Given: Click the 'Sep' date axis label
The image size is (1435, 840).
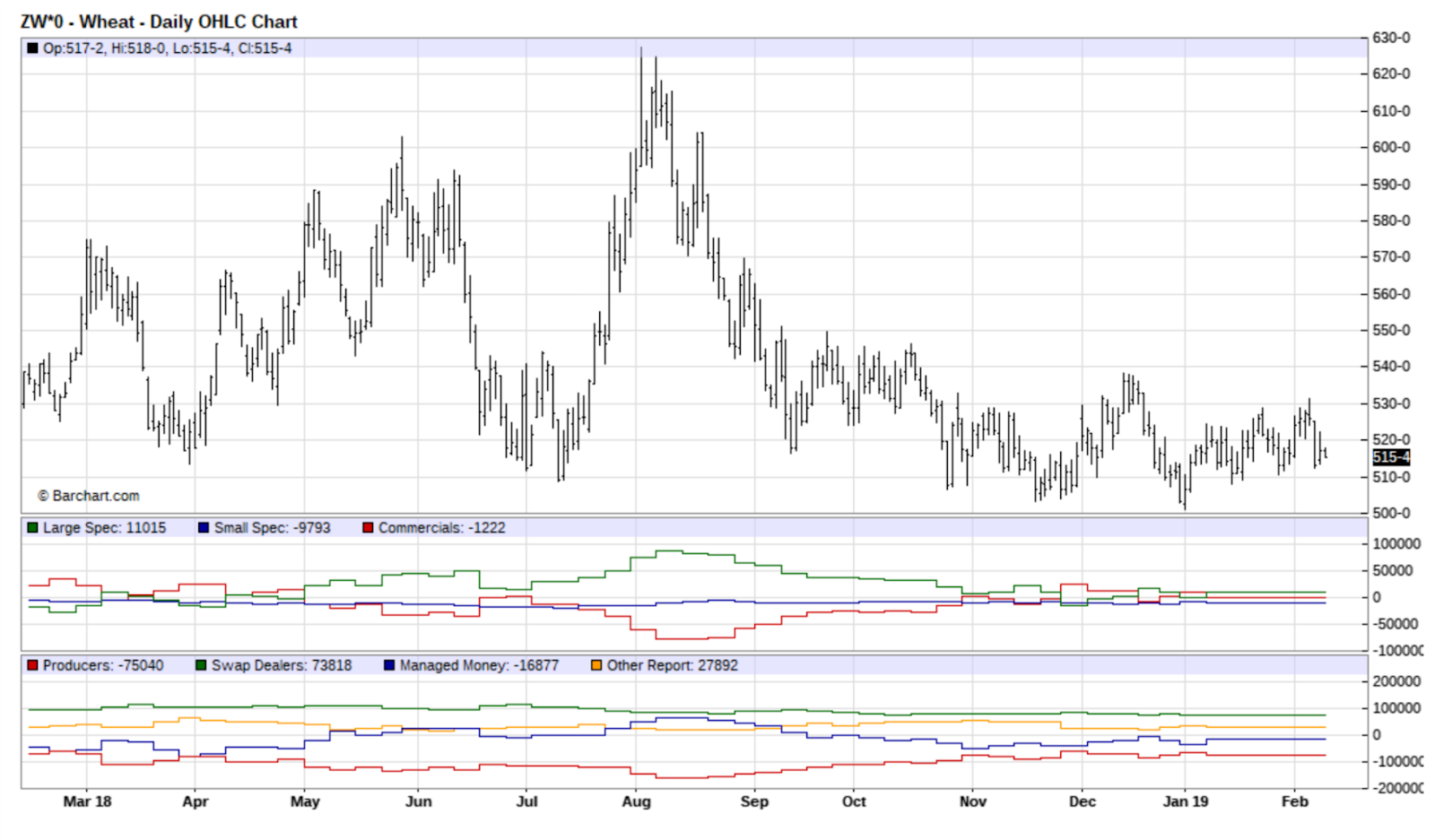Looking at the screenshot, I should (754, 801).
